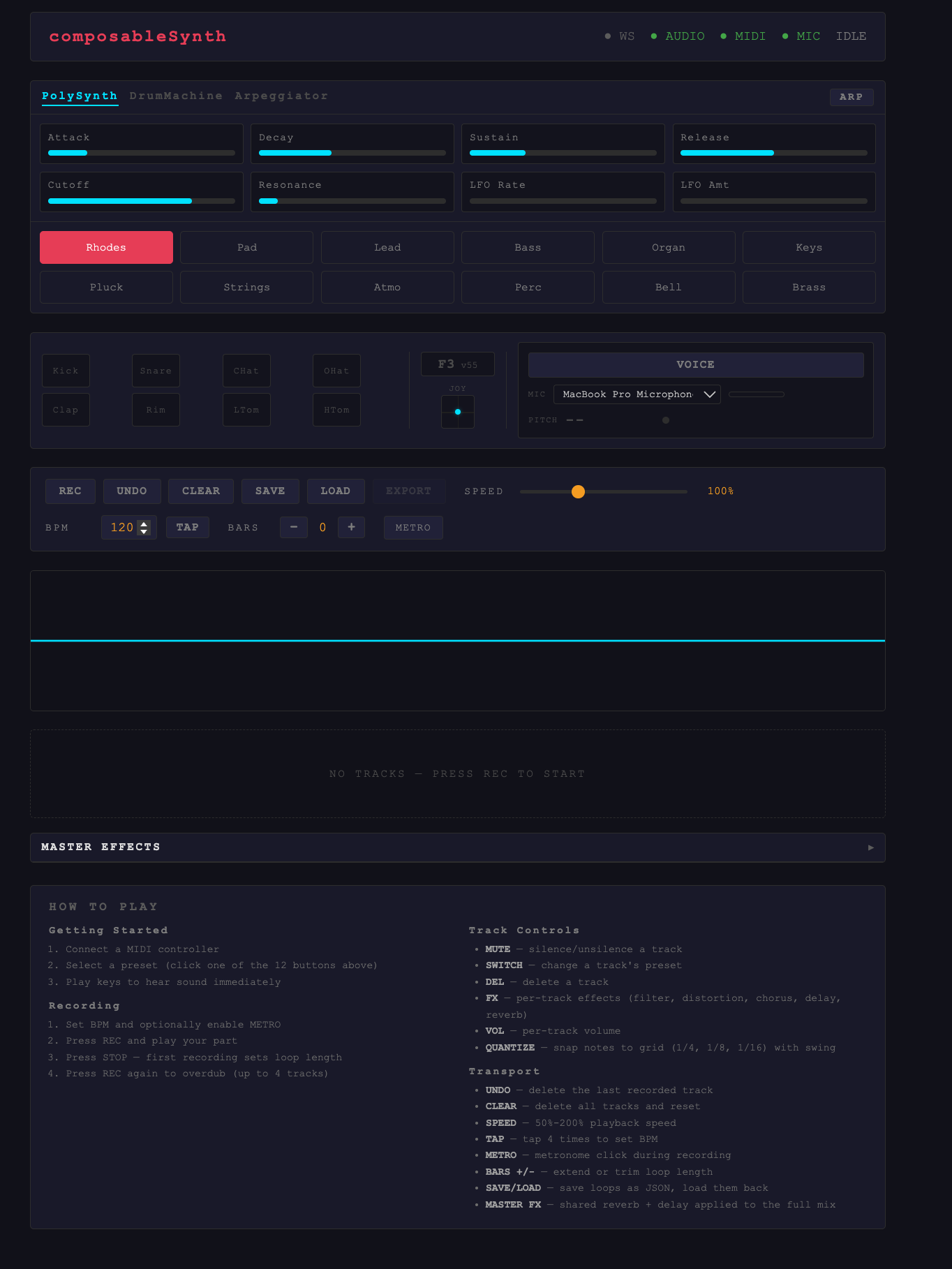
Task: Open the MIC device dropdown
Action: pyautogui.click(x=637, y=394)
